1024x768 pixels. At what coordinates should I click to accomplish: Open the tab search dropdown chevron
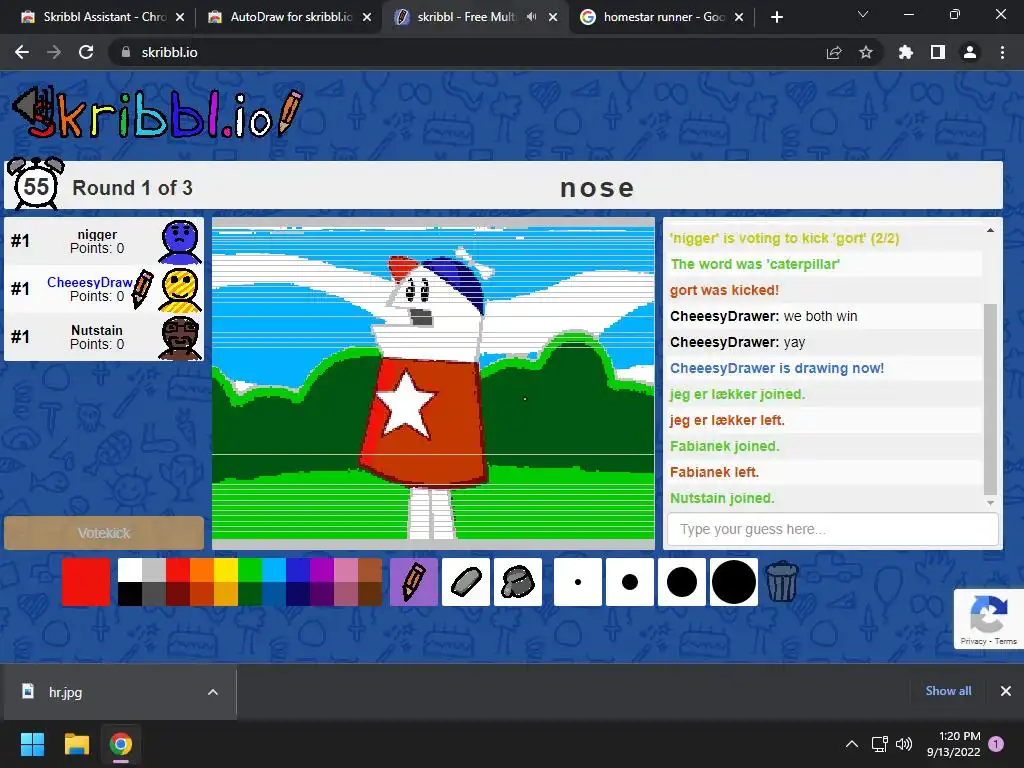863,14
